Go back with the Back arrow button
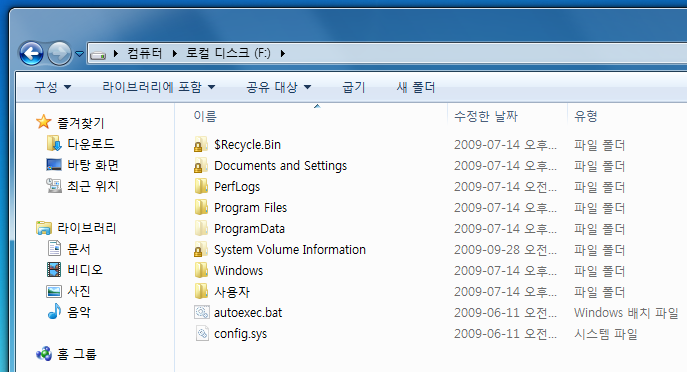Image resolution: width=687 pixels, height=372 pixels. coord(32,54)
